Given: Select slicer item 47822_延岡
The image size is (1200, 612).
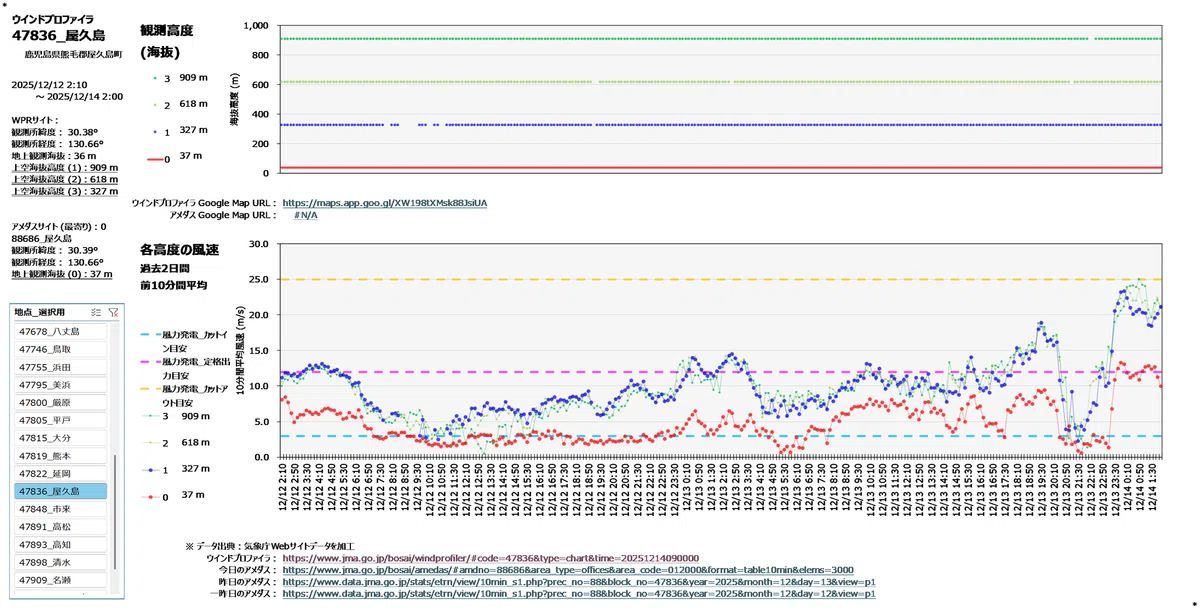Looking at the screenshot, I should [60, 473].
